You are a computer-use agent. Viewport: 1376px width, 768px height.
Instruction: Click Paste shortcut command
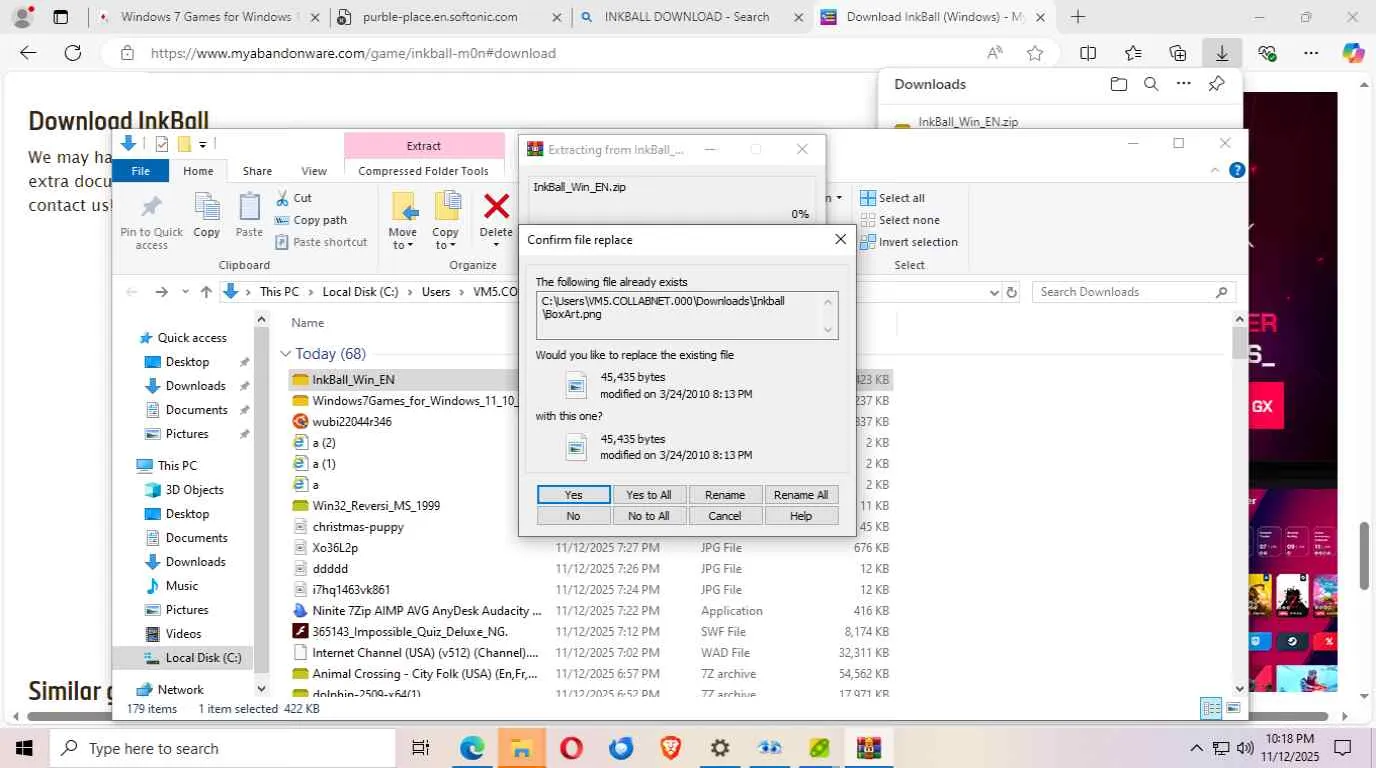click(322, 242)
